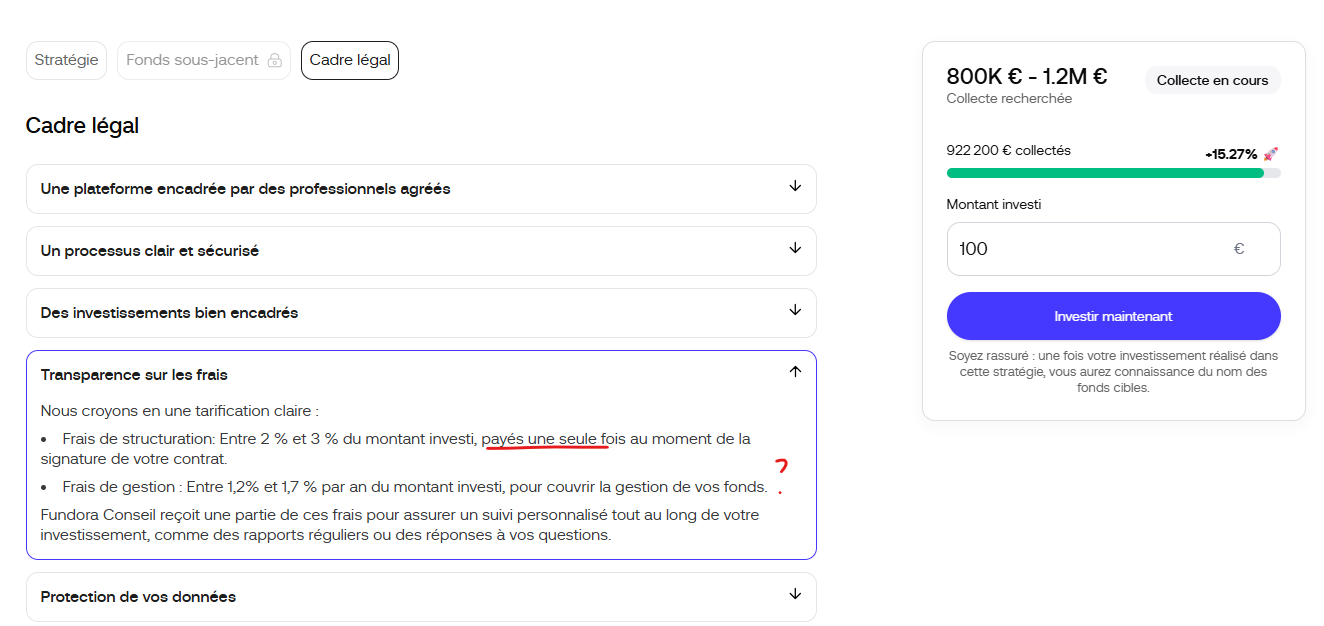The height and width of the screenshot is (626, 1324).
Task: Click the 'Collecte en cours' status badge
Action: coord(1212,81)
